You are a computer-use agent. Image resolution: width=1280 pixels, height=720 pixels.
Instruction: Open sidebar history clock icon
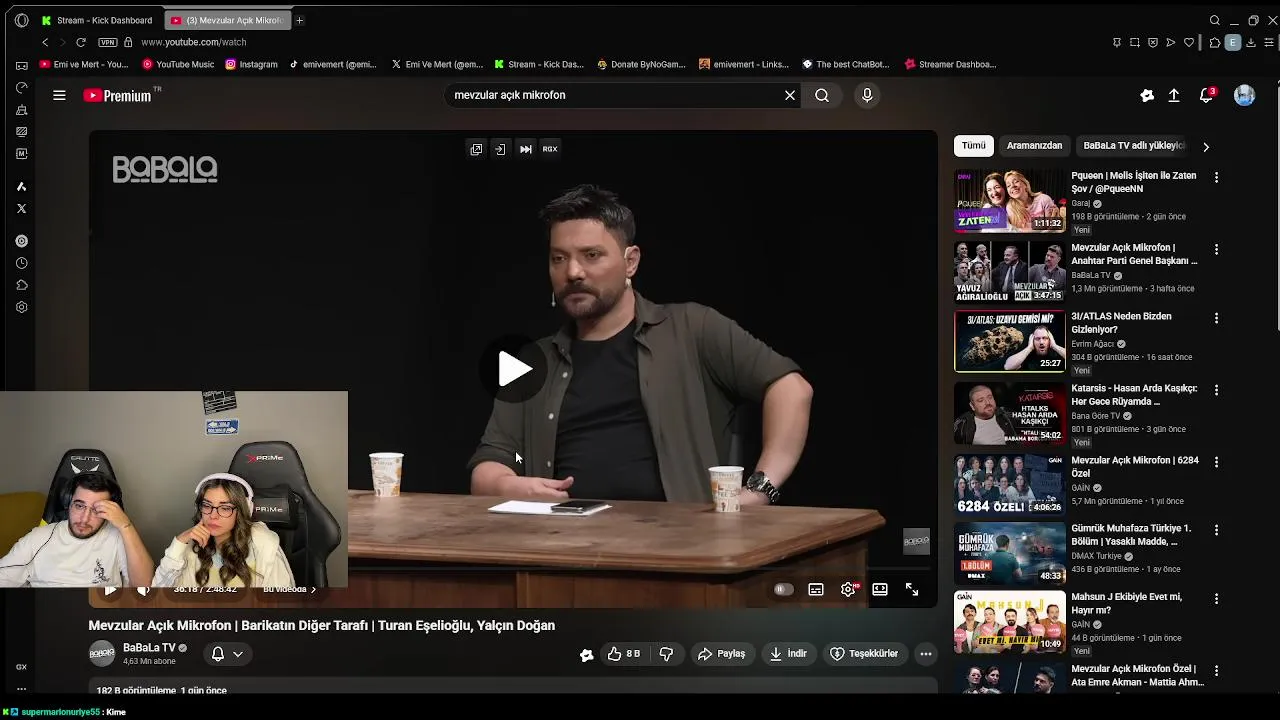[21, 263]
